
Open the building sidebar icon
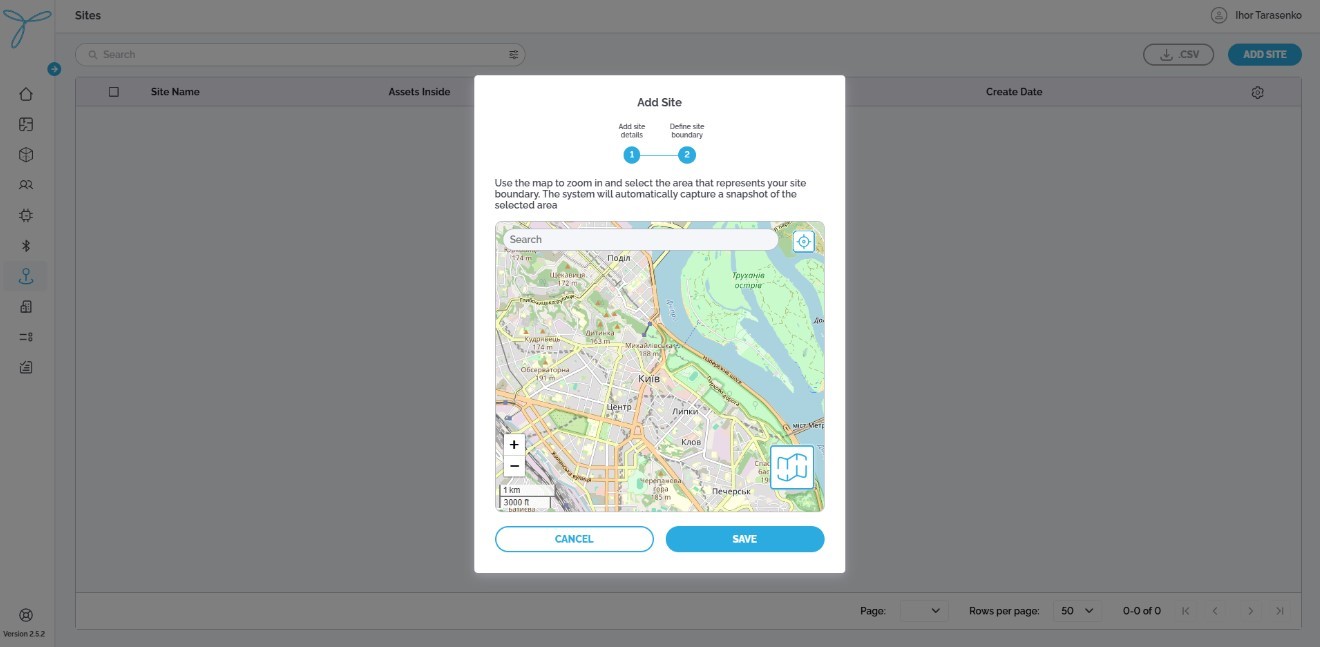point(26,307)
